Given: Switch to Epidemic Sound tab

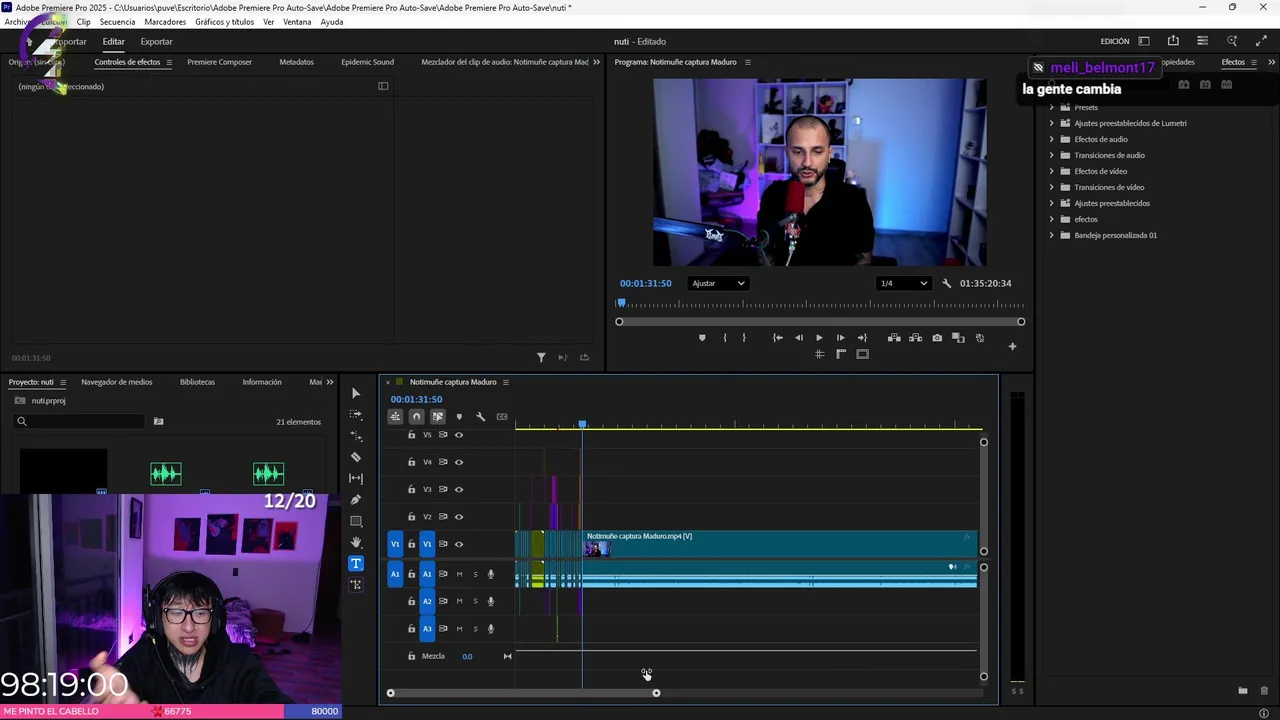Looking at the screenshot, I should coord(367,62).
